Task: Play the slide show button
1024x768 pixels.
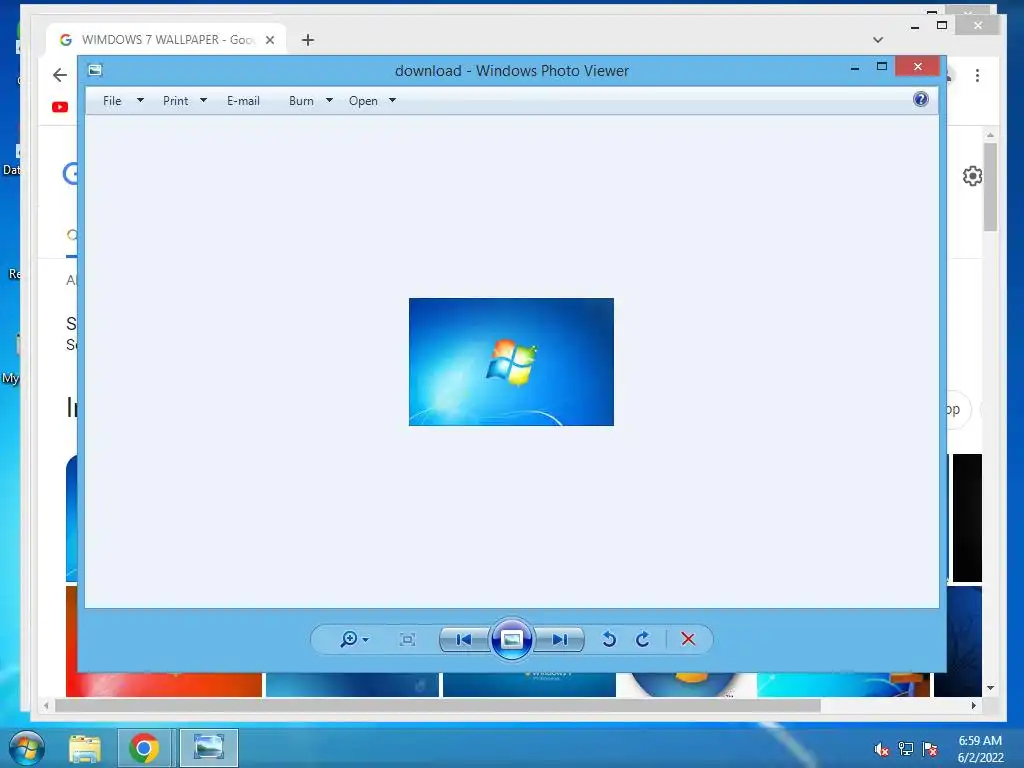Action: pos(511,639)
